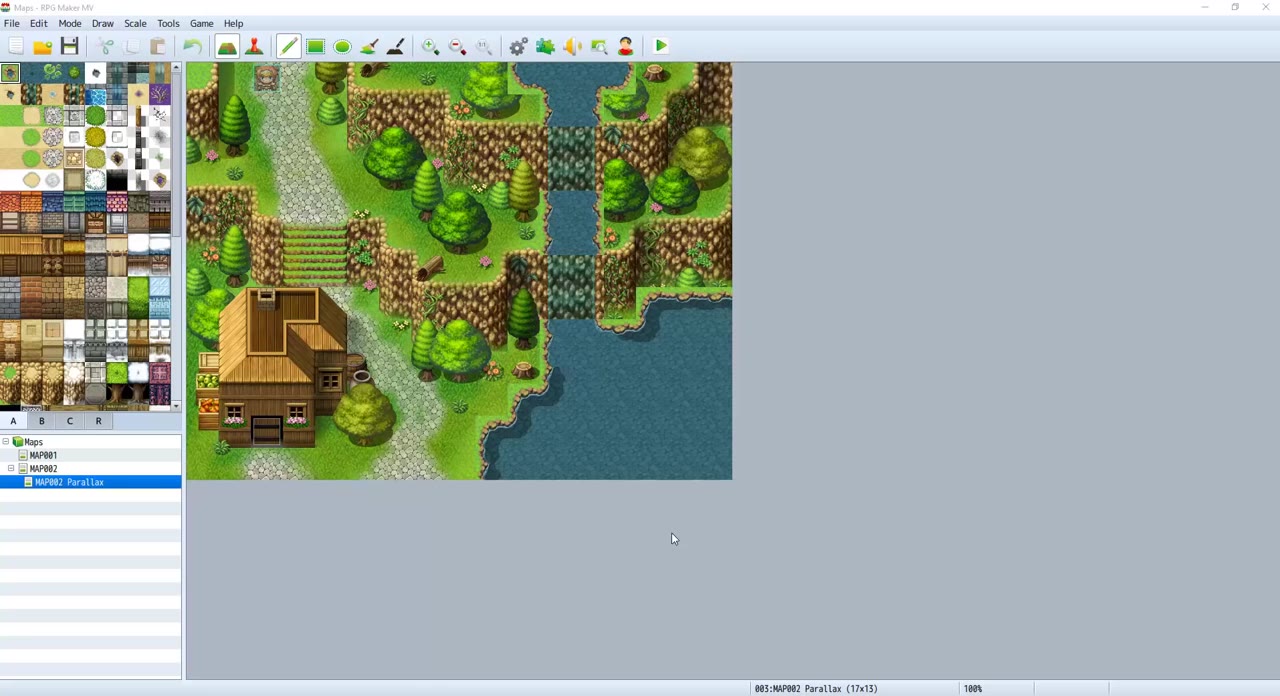Open the Tools menu
Viewport: 1280px width, 696px height.
168,23
